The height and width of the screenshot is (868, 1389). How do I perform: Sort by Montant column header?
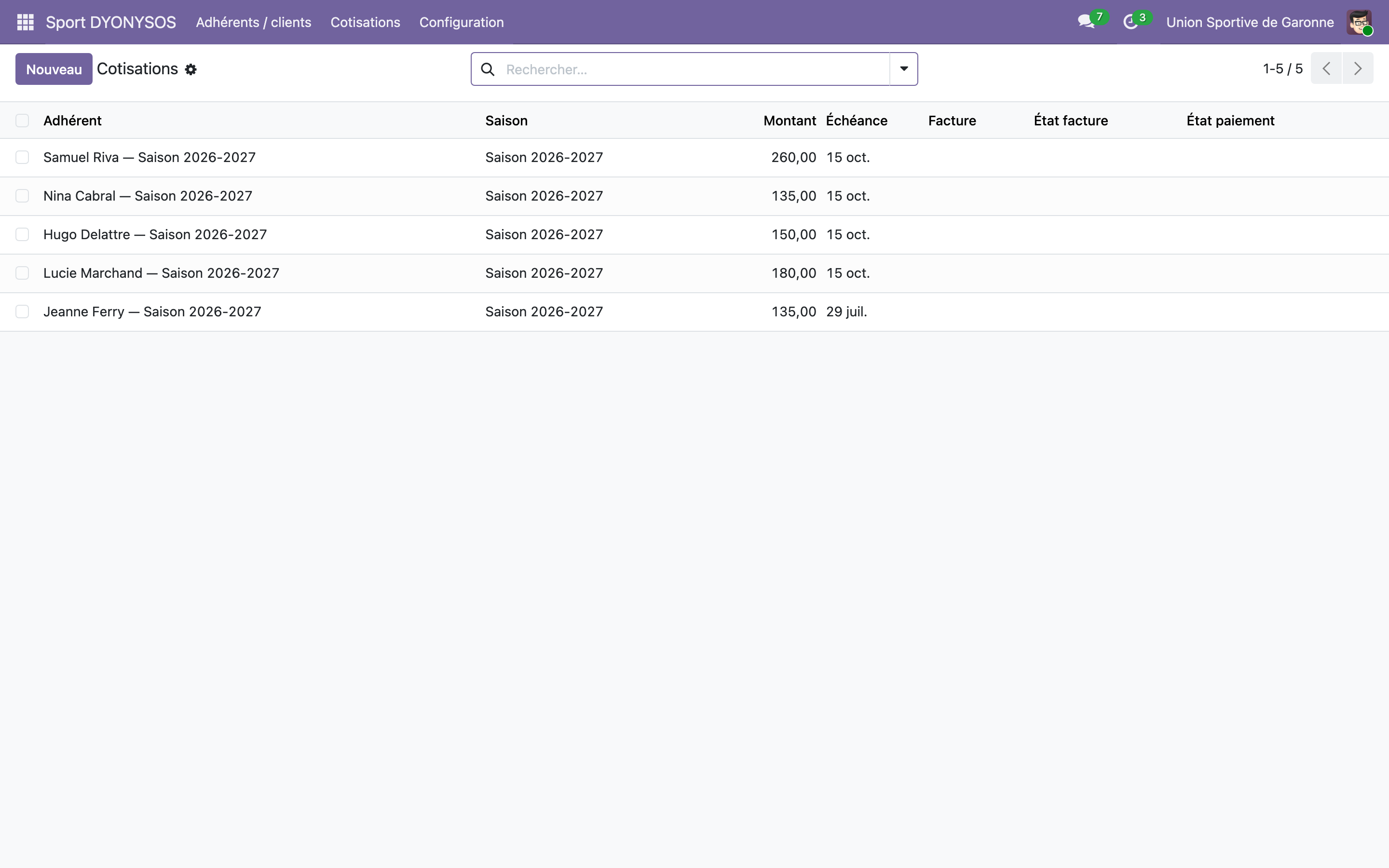click(x=789, y=121)
